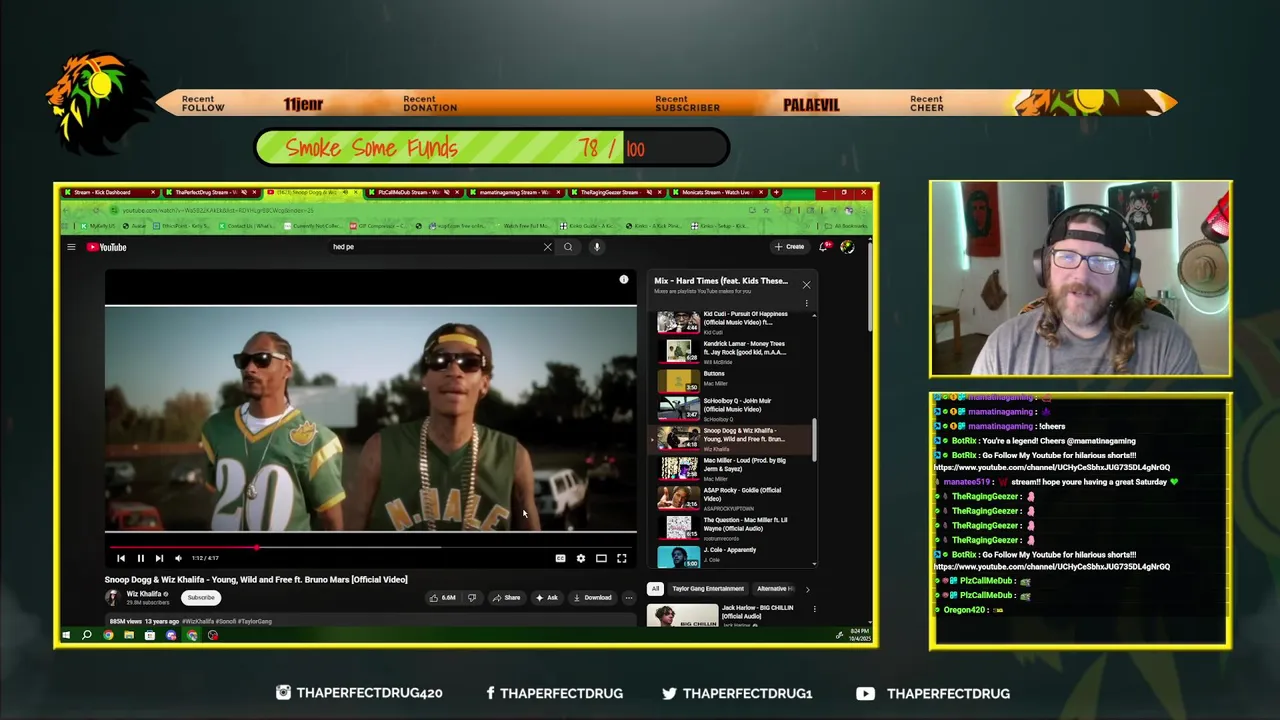The height and width of the screenshot is (720, 1280).
Task: Focus the YouTube search field containing hed pe
Action: pos(435,247)
